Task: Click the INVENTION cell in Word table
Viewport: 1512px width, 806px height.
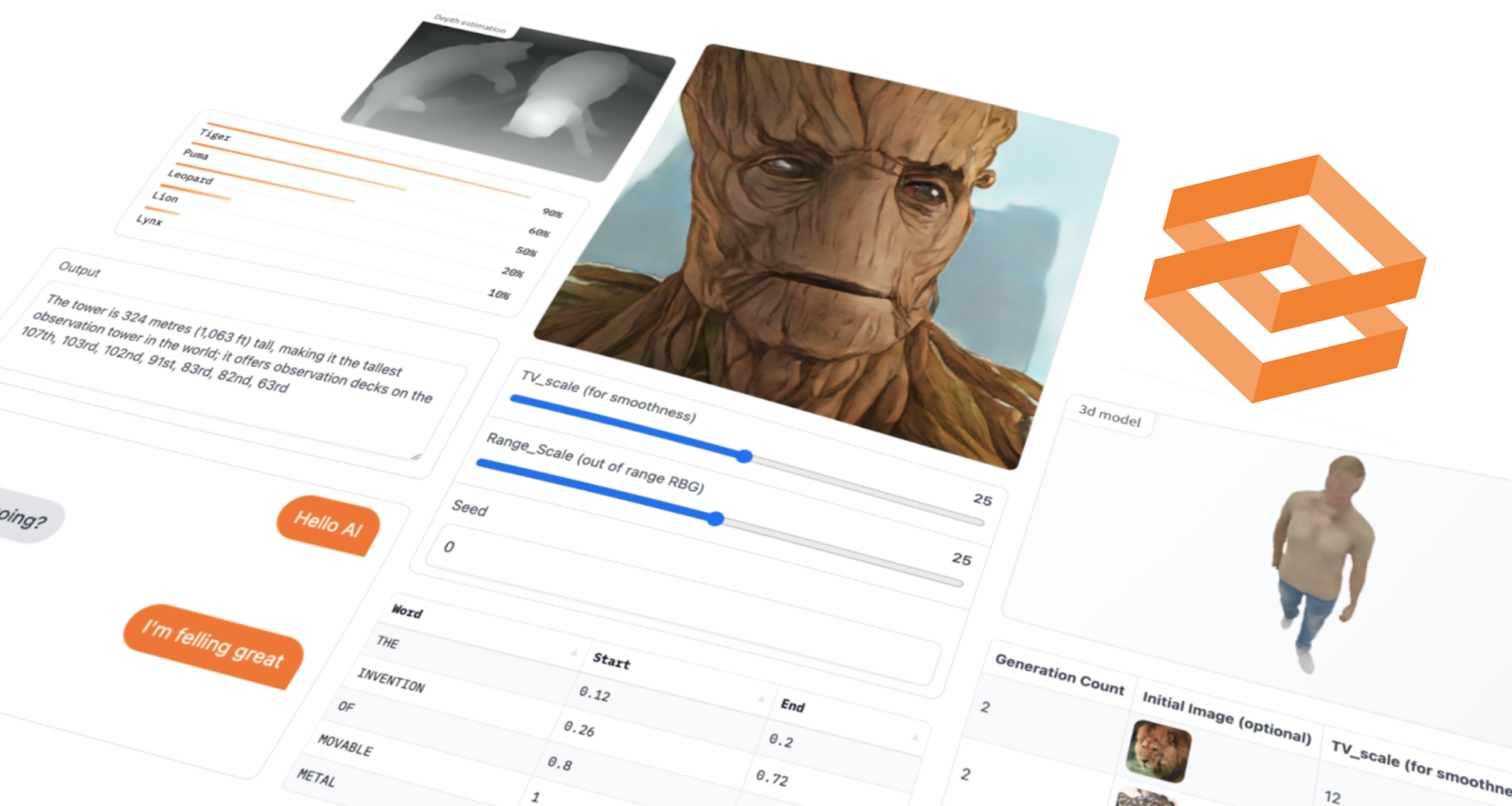Action: pyautogui.click(x=391, y=680)
